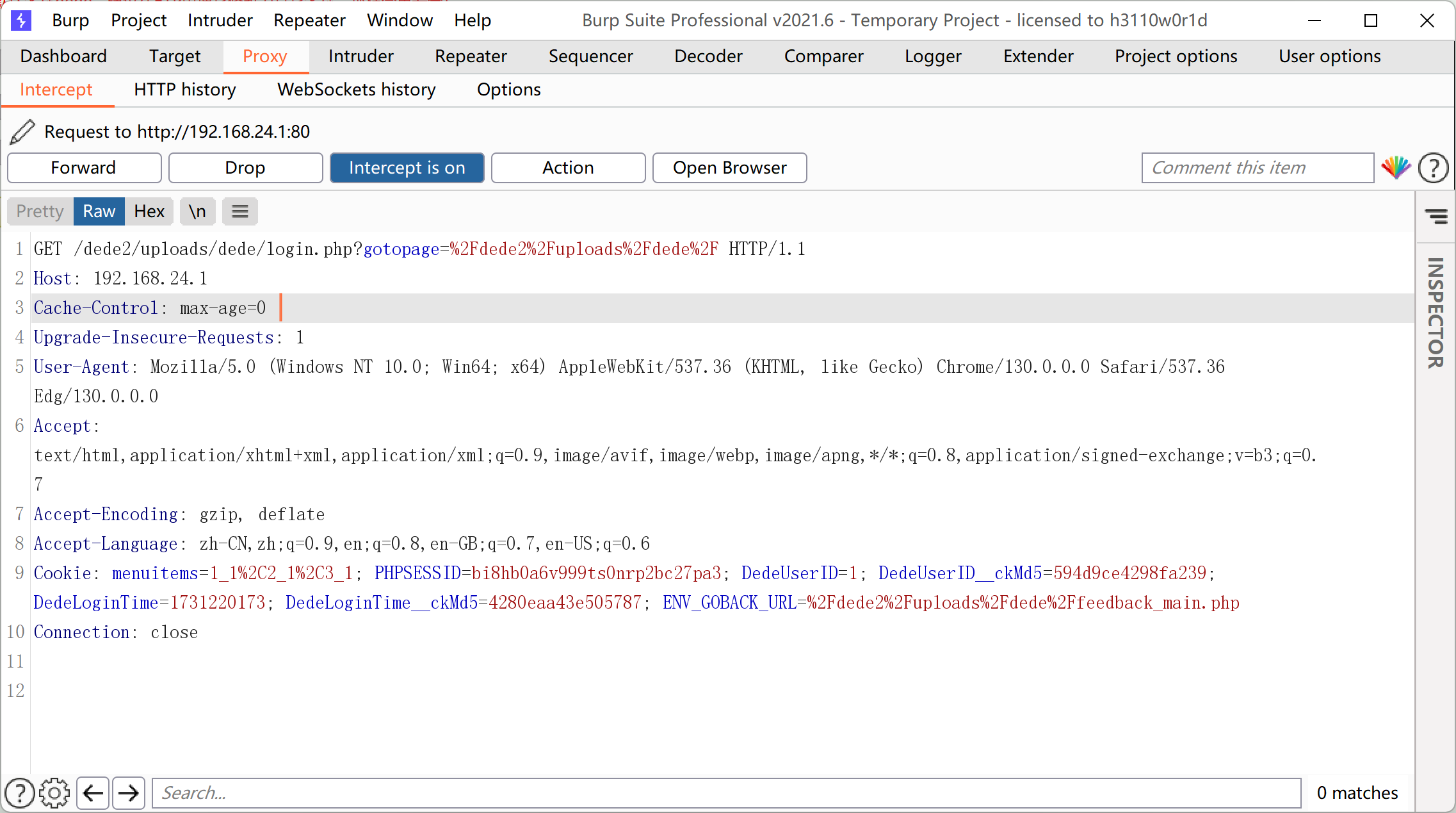The image size is (1456, 813).
Task: Open the Repeater menu in menu bar
Action: click(310, 21)
